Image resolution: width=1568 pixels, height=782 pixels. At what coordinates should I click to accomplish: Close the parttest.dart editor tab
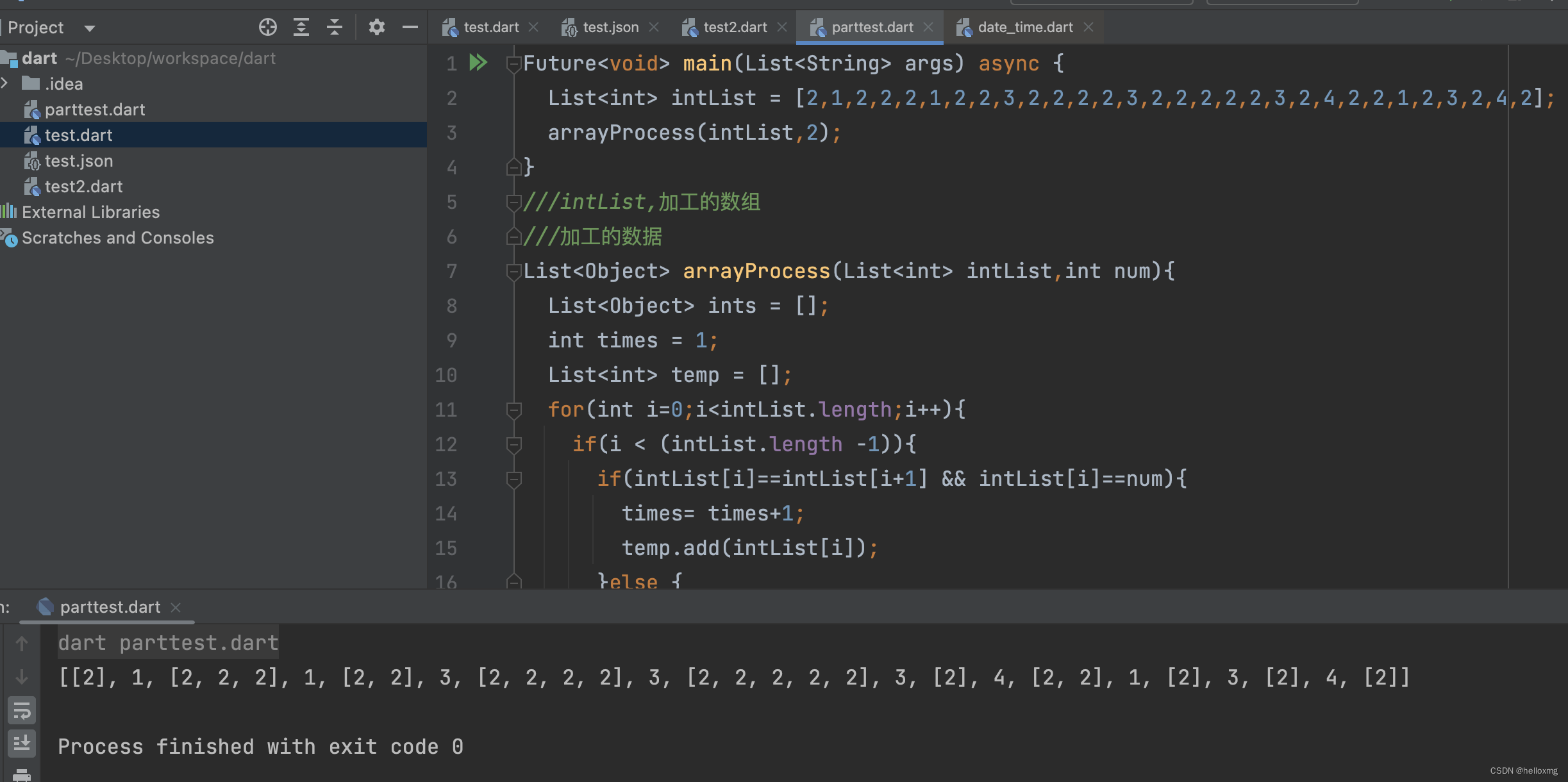pyautogui.click(x=928, y=27)
